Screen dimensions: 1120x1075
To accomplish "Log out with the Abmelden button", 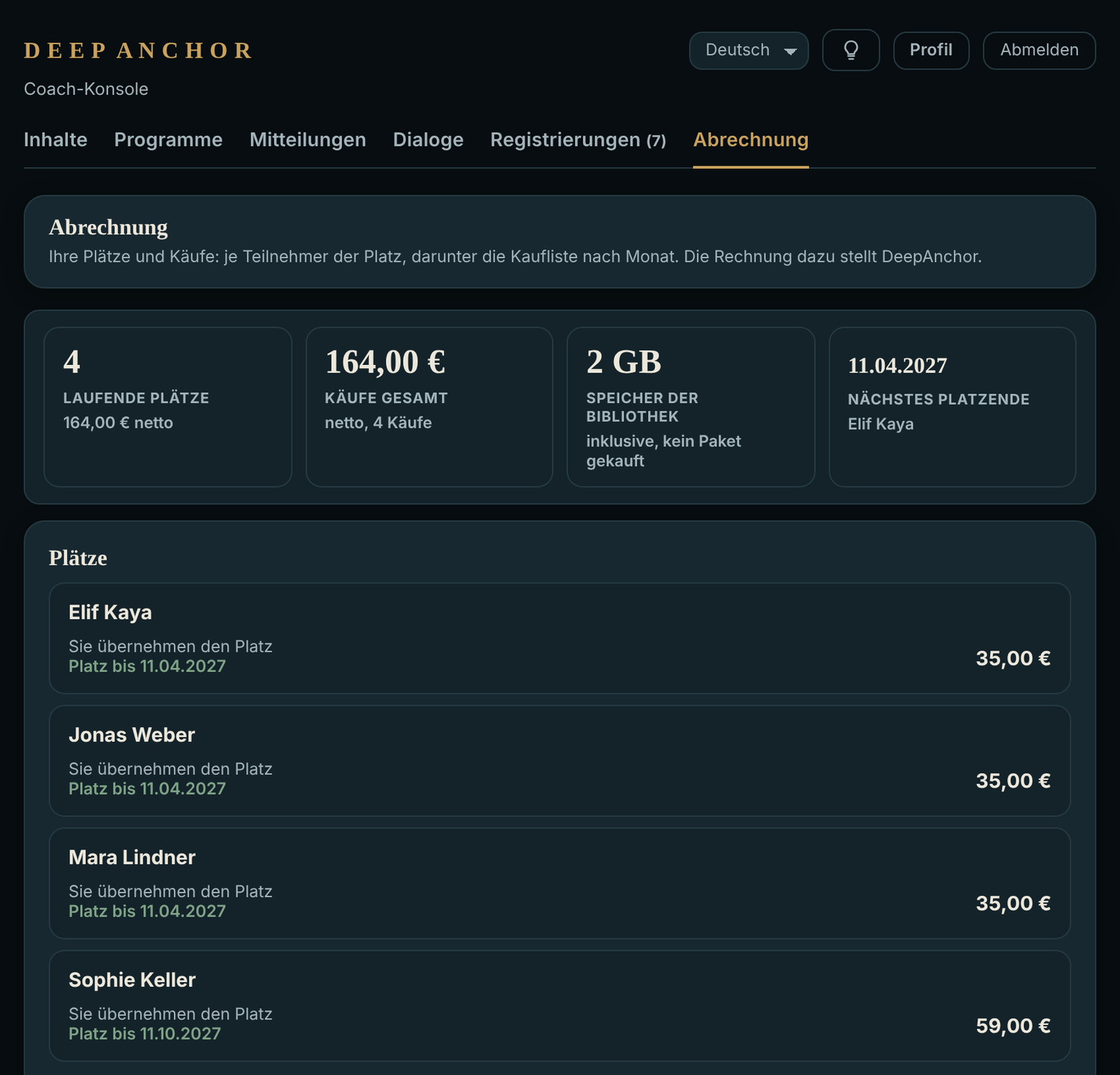I will click(x=1039, y=50).
